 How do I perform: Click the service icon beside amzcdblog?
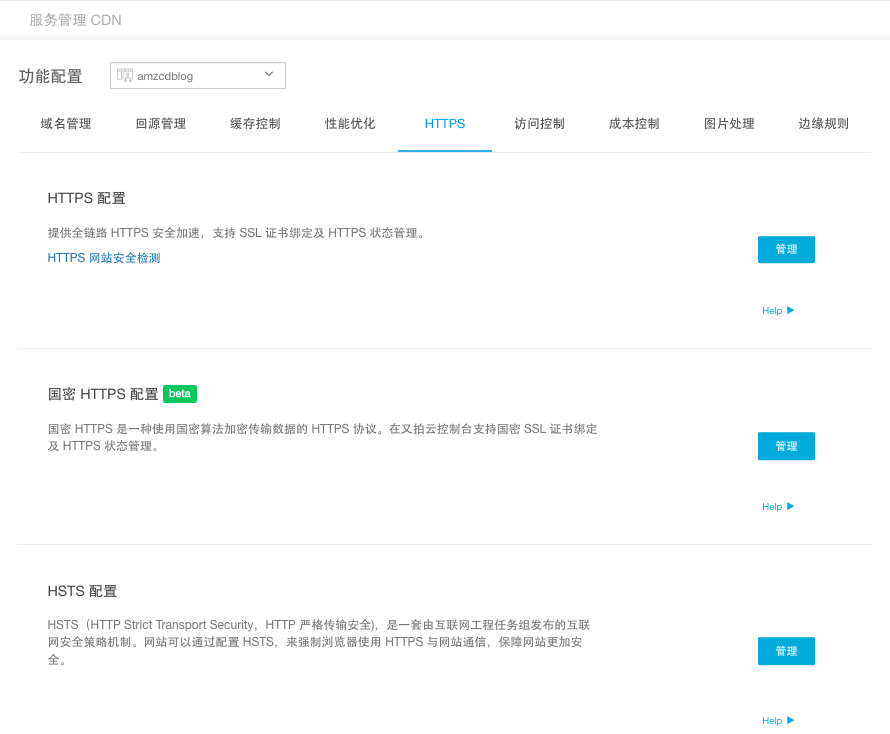(125, 75)
